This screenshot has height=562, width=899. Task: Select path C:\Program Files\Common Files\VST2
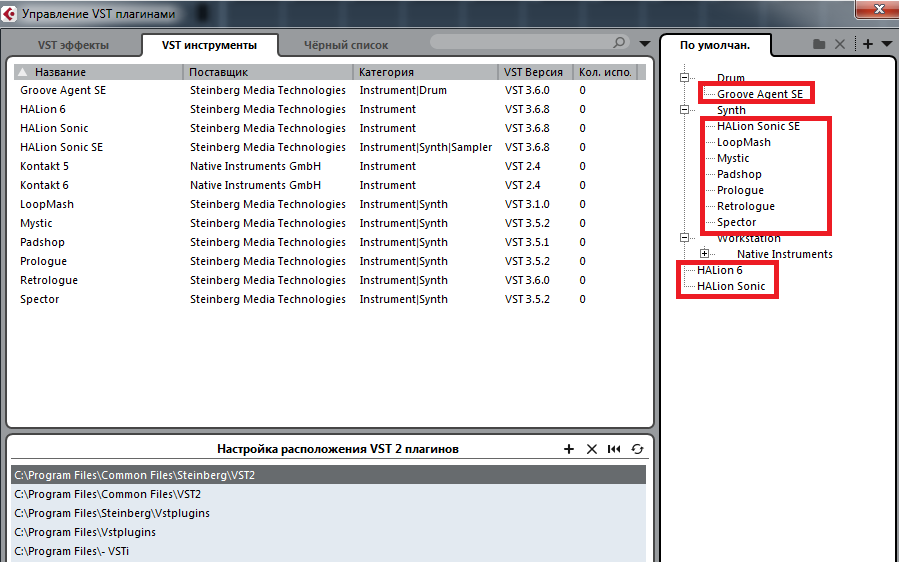(x=329, y=494)
